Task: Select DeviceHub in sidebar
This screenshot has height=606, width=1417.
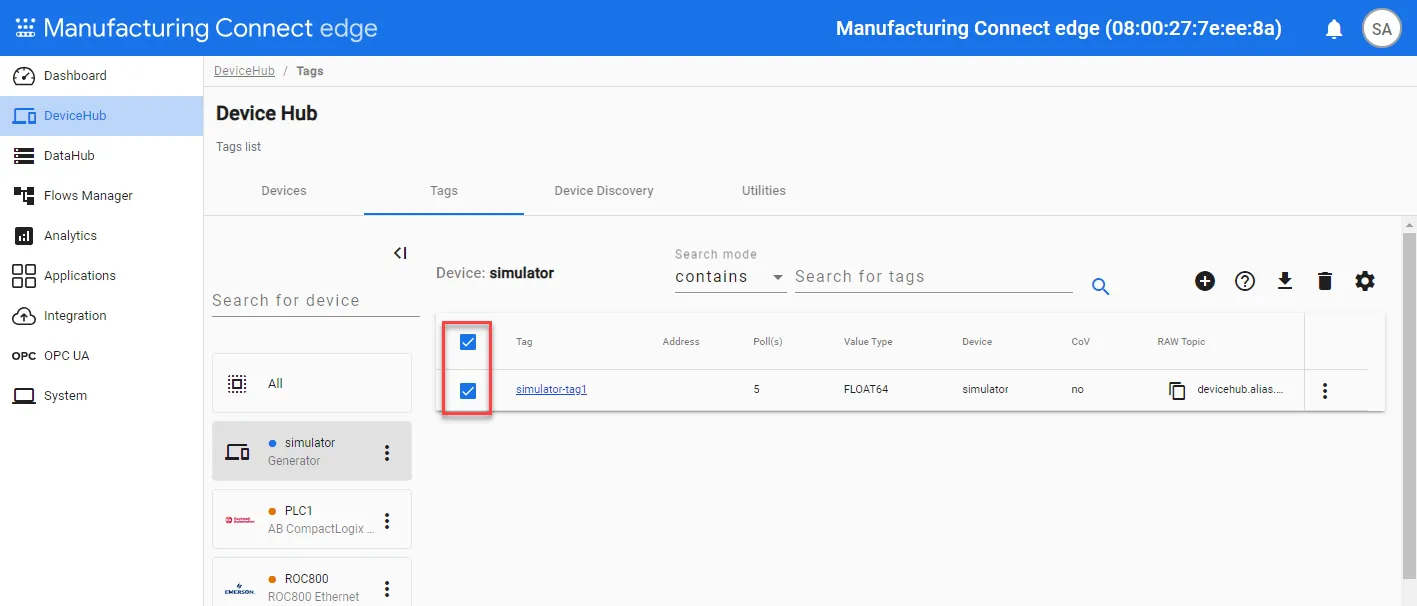Action: coord(101,116)
